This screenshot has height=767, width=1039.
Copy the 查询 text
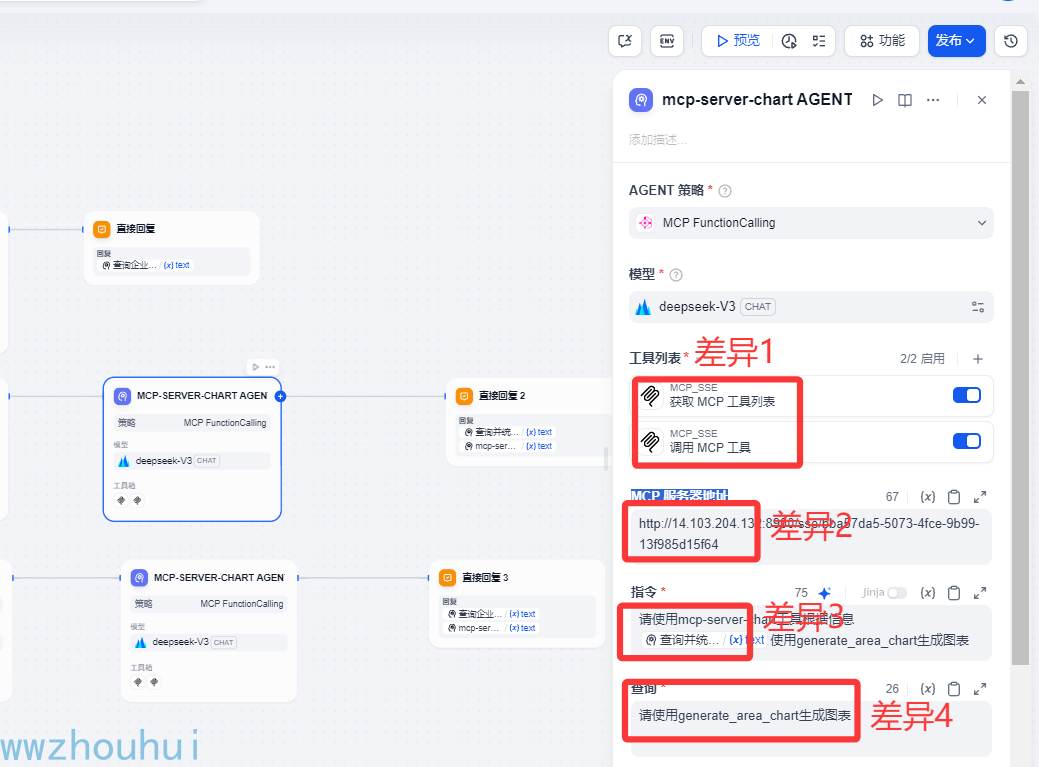(954, 689)
